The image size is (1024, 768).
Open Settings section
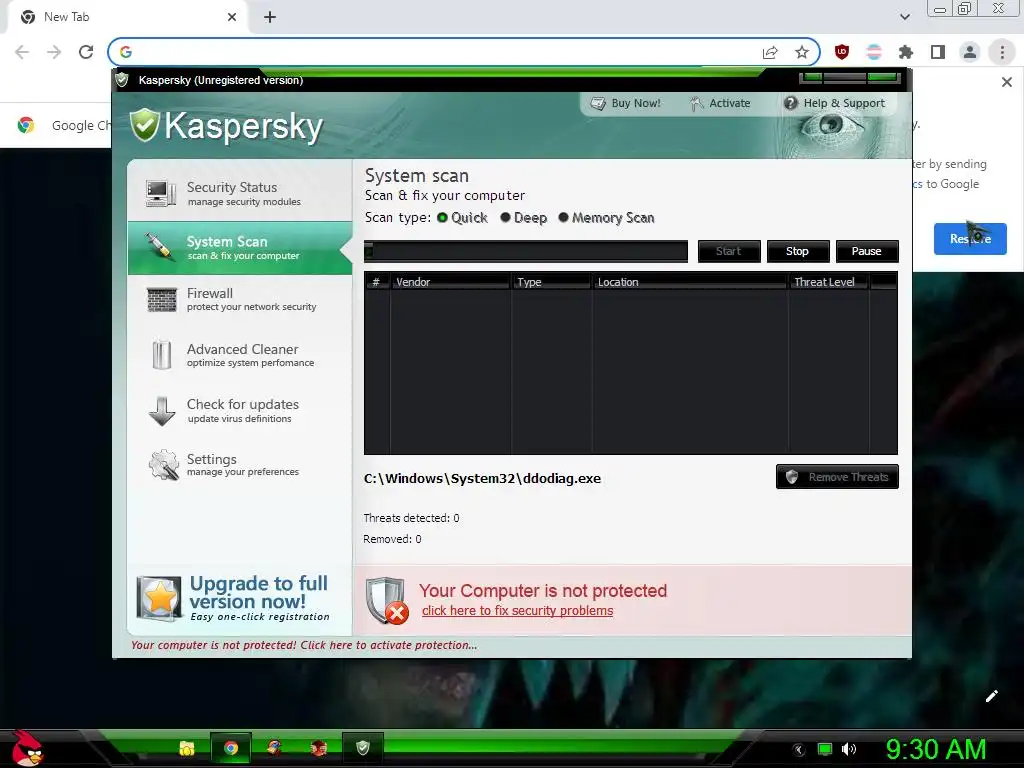pos(240,465)
